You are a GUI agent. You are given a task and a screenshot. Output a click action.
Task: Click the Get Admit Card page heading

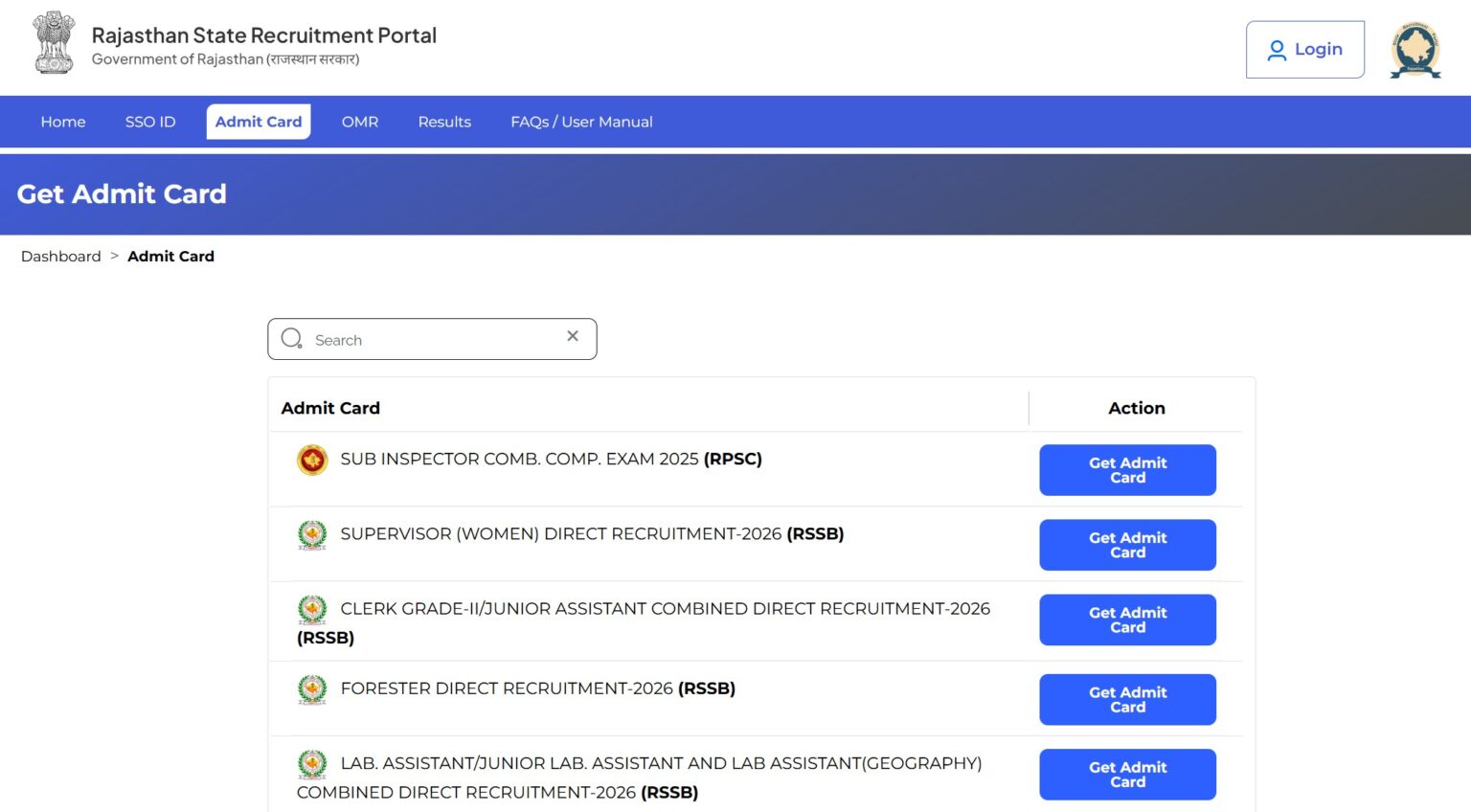pyautogui.click(x=122, y=194)
